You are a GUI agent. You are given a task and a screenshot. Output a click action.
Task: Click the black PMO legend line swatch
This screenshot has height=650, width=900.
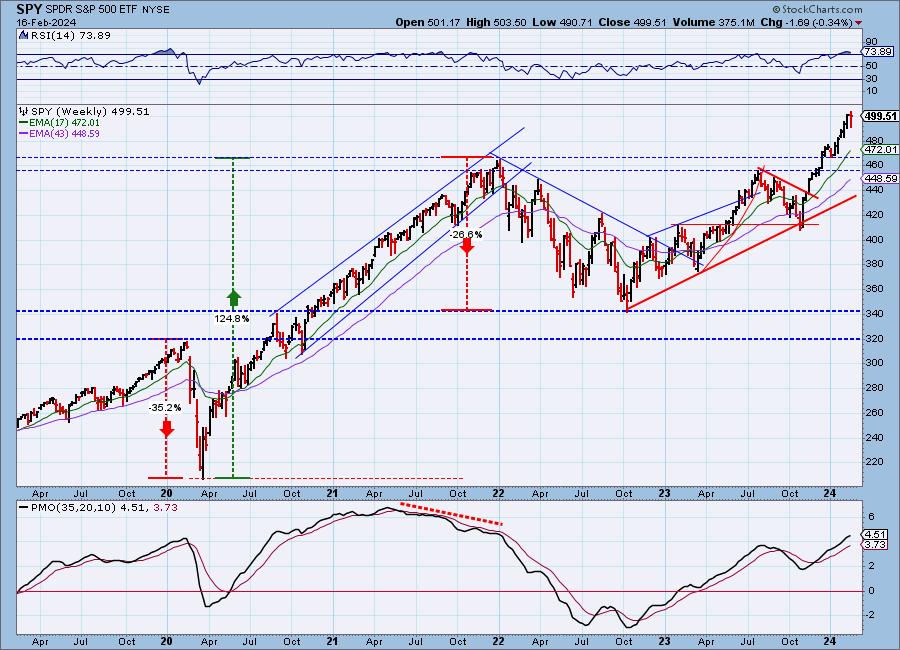(23, 508)
